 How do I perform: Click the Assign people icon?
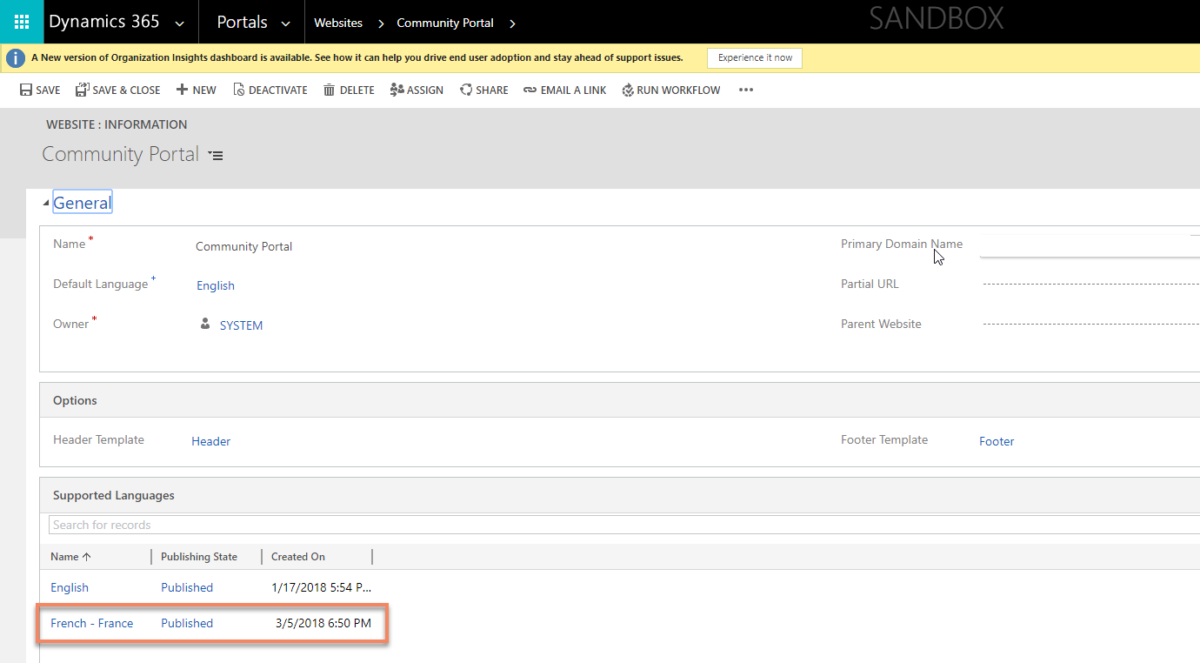(x=396, y=90)
